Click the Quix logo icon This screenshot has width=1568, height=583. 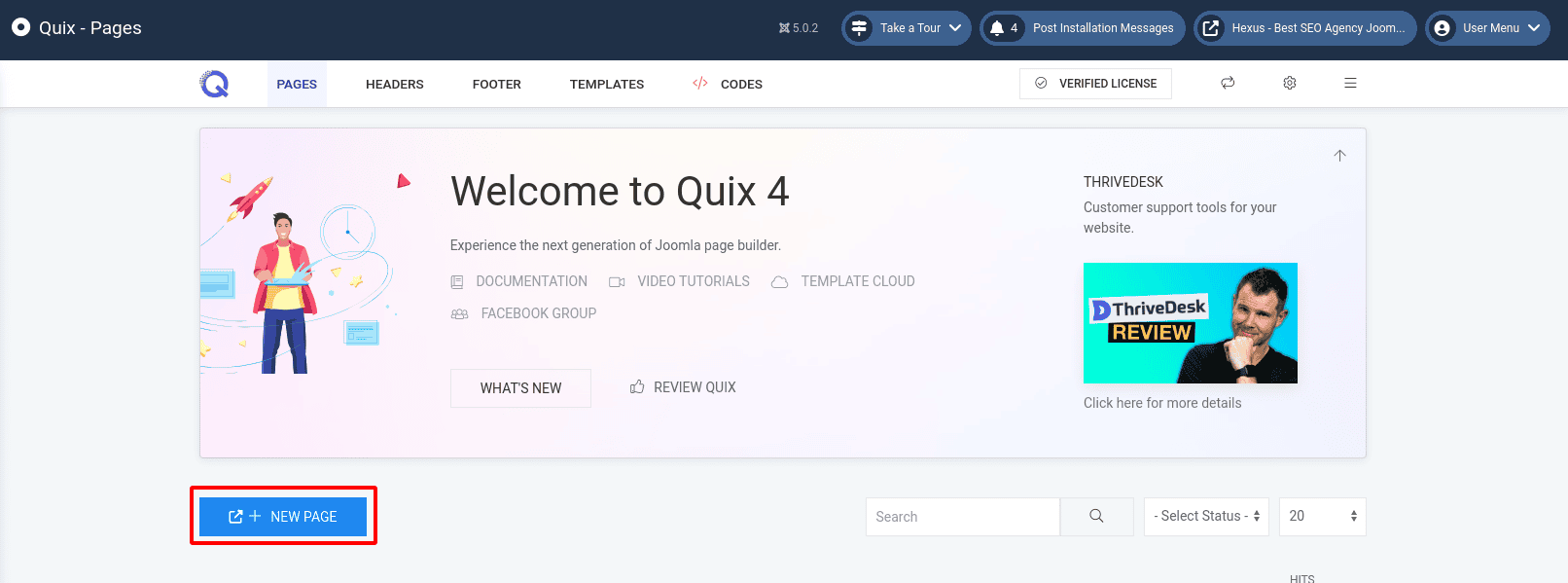point(214,84)
